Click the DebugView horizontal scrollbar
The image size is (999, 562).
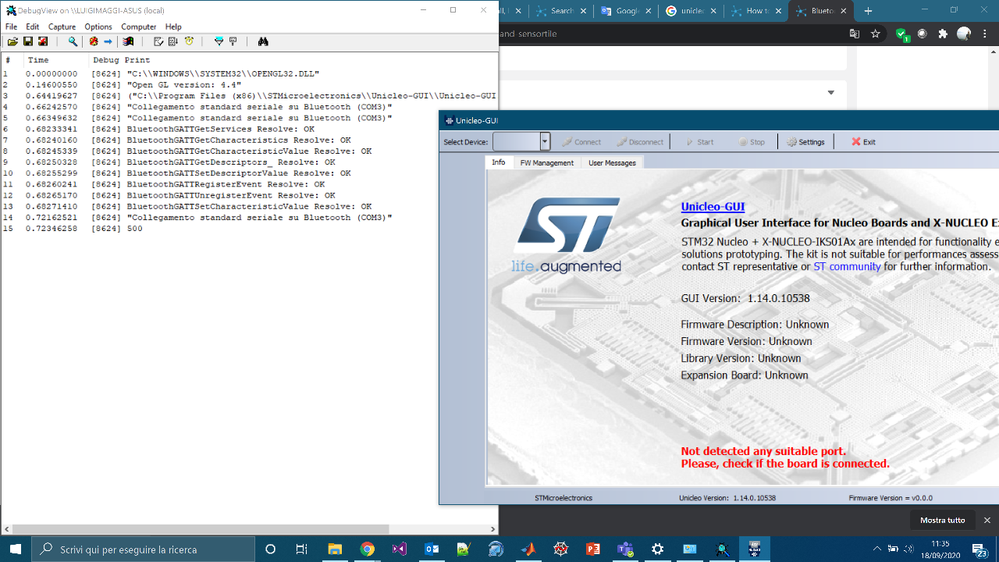click(201, 529)
